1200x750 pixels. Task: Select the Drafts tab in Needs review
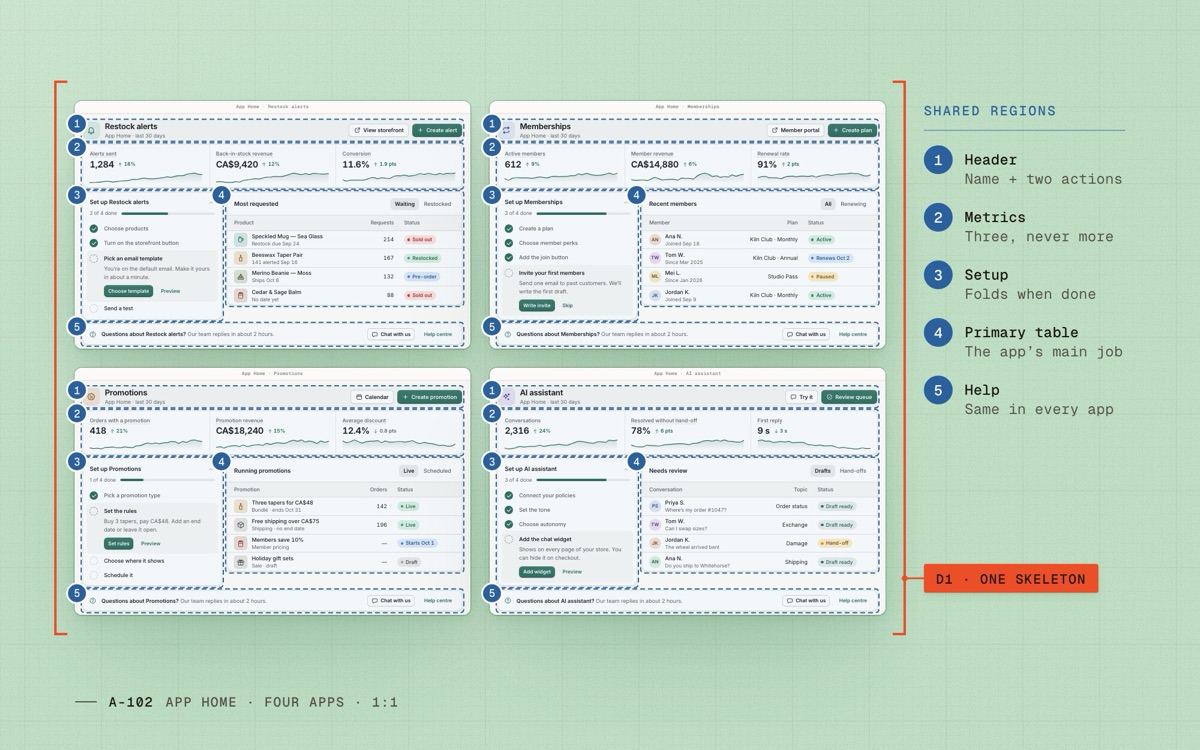823,471
